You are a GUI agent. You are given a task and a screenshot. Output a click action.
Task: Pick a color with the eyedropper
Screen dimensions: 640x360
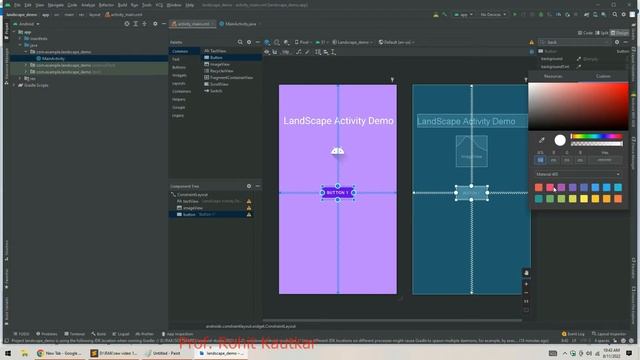(542, 140)
